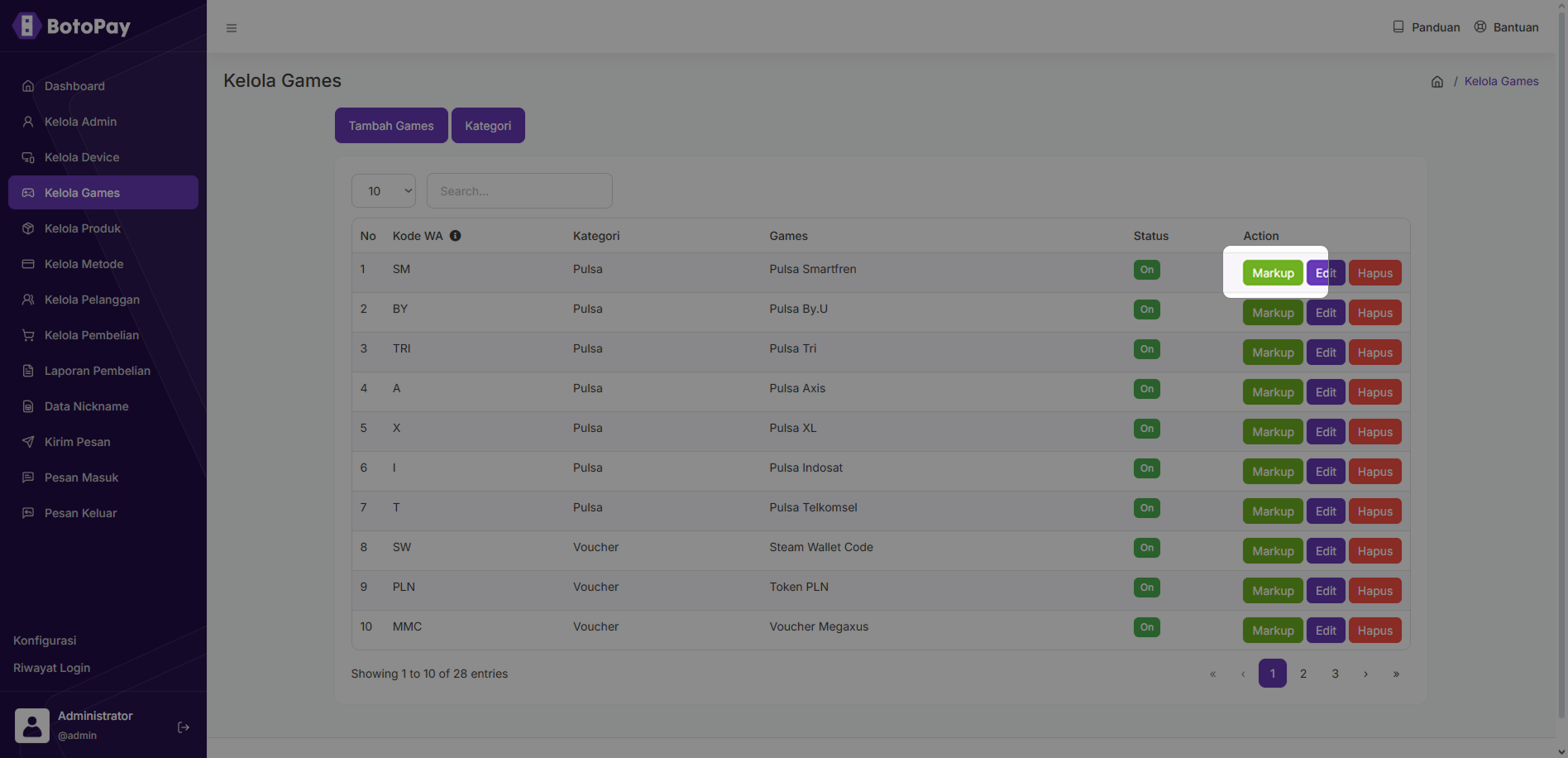Click the hamburger menu icon
The height and width of the screenshot is (758, 1568).
coord(232,28)
